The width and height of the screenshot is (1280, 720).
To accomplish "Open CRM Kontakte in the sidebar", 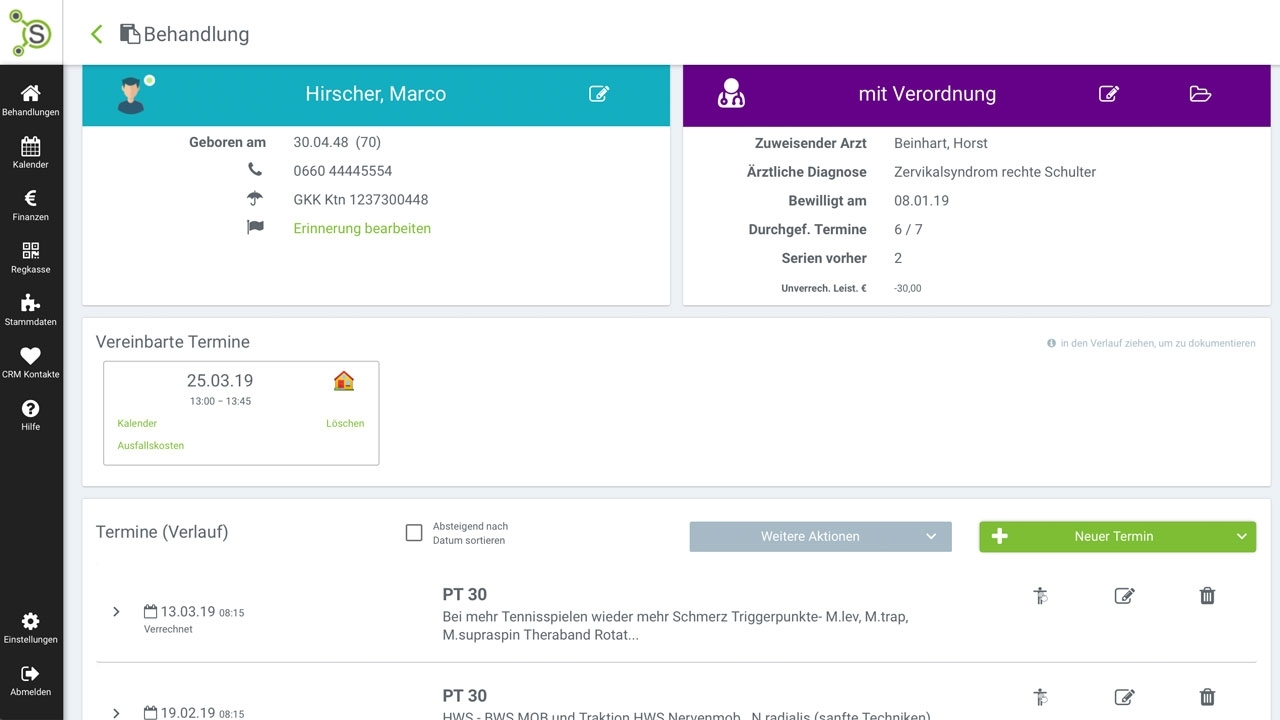I will (x=31, y=362).
